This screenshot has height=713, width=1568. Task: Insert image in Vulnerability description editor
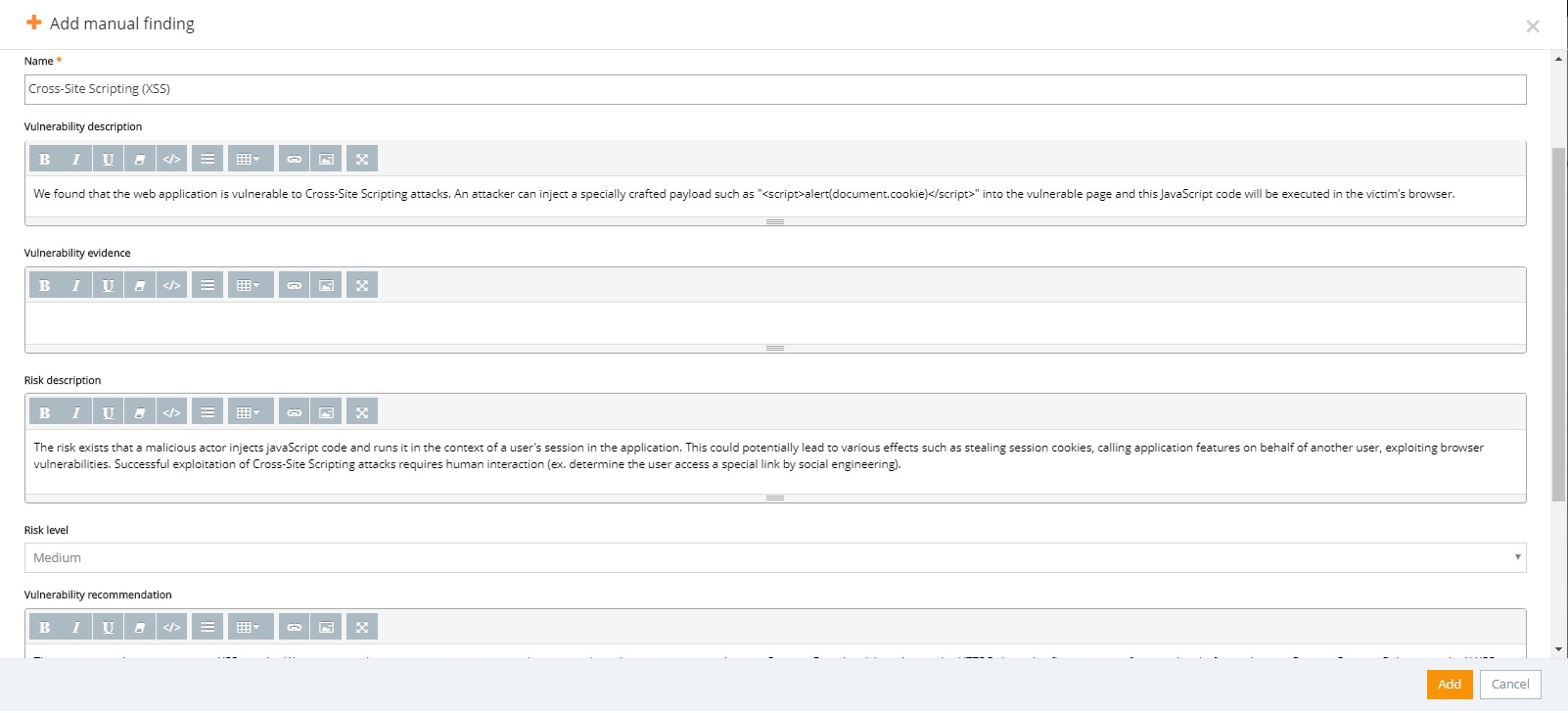point(326,159)
